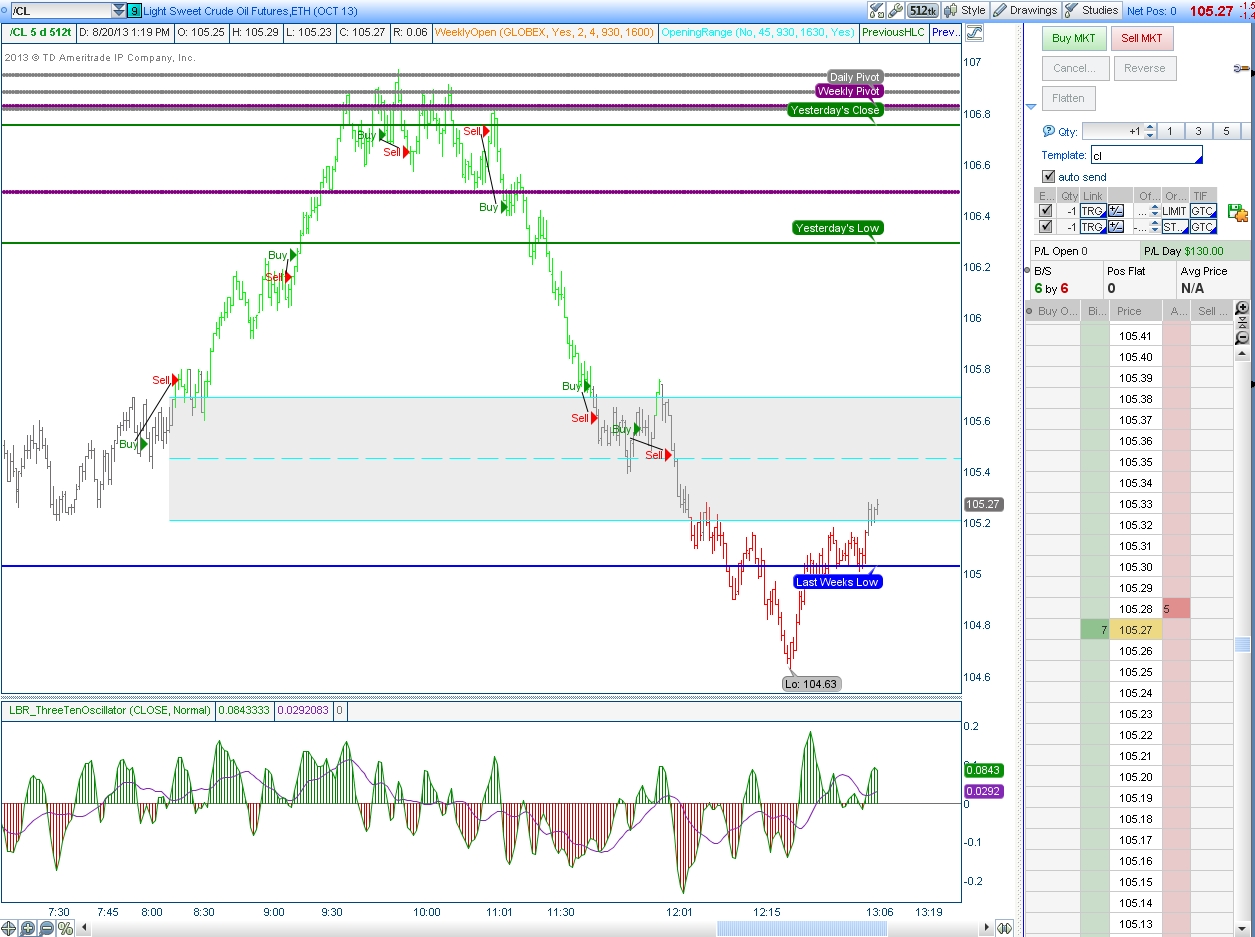Click the expand time axis icon

pos(1005,928)
